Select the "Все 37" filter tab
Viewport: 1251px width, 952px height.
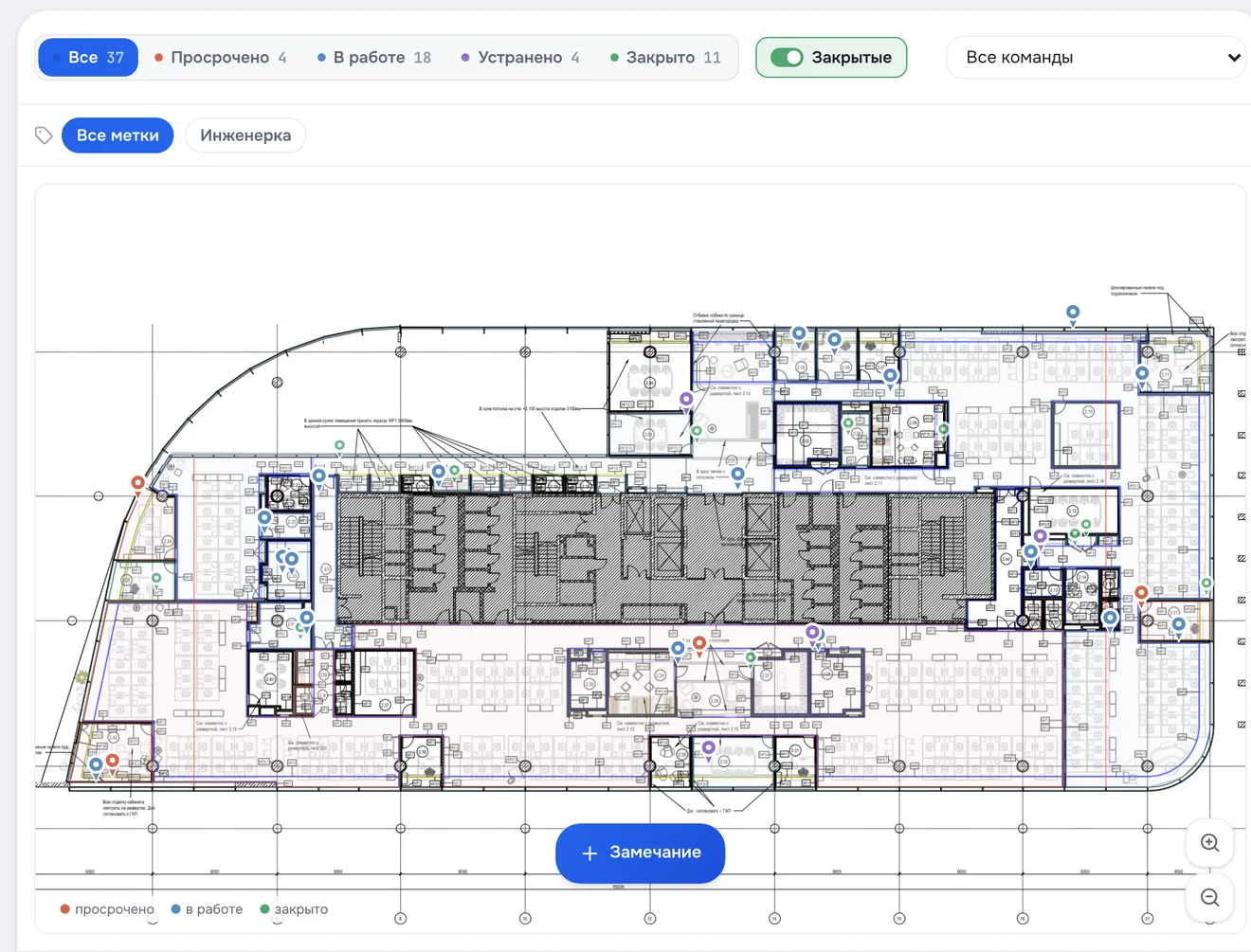tap(88, 58)
